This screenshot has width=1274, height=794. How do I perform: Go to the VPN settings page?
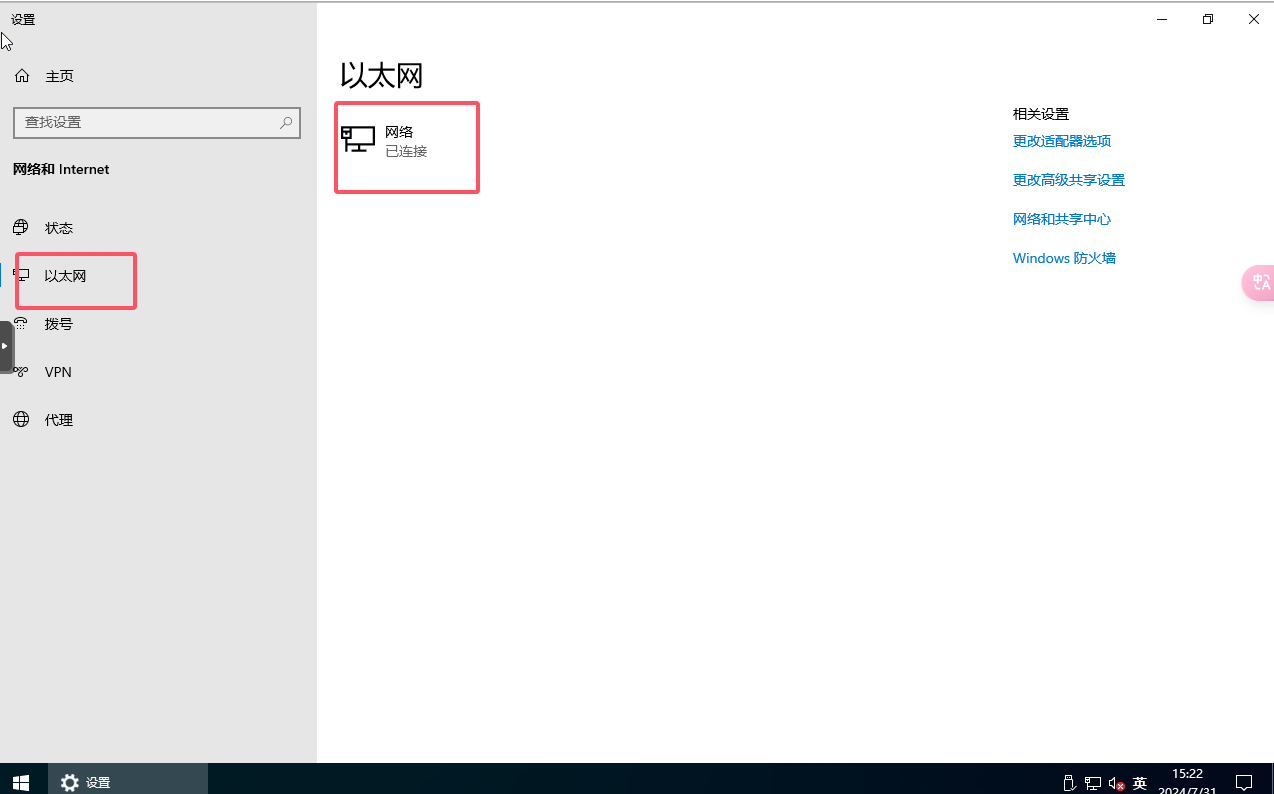(58, 372)
